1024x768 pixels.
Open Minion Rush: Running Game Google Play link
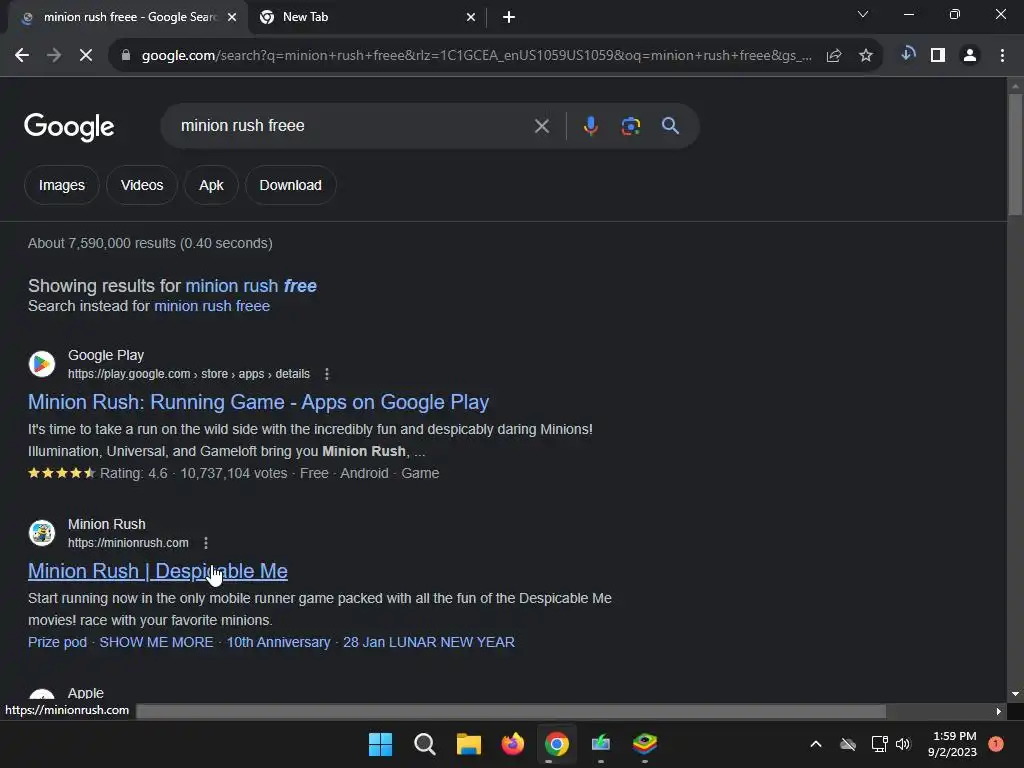pos(258,402)
